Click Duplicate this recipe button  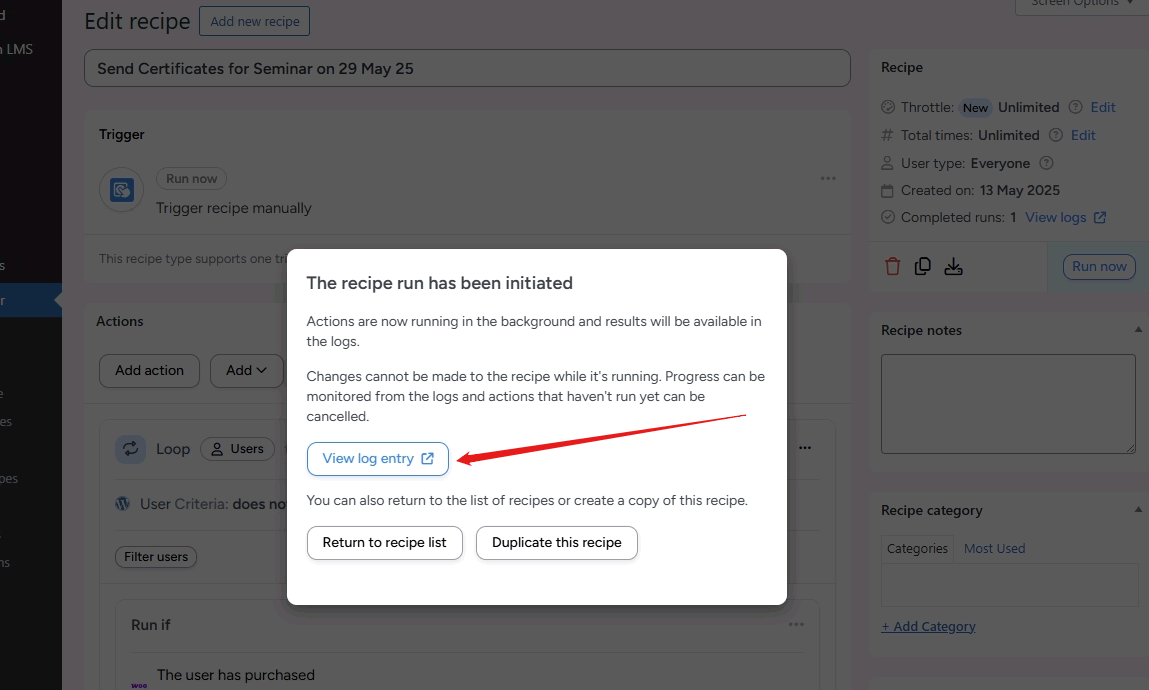tap(557, 543)
